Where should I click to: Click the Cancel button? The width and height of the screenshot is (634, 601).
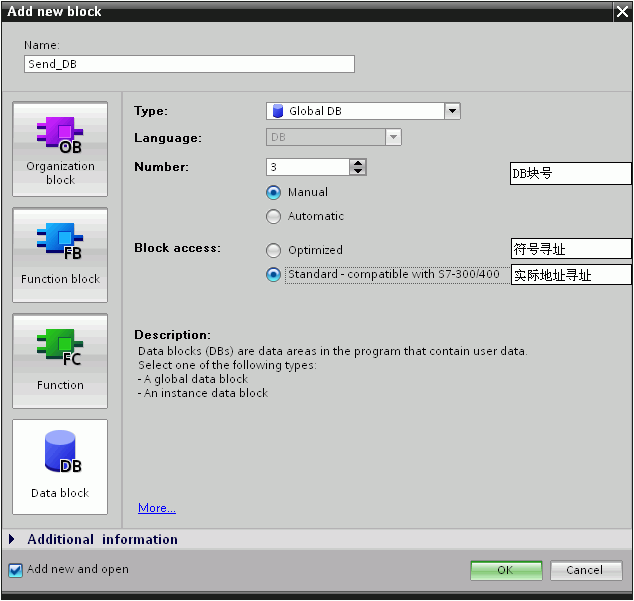point(586,570)
